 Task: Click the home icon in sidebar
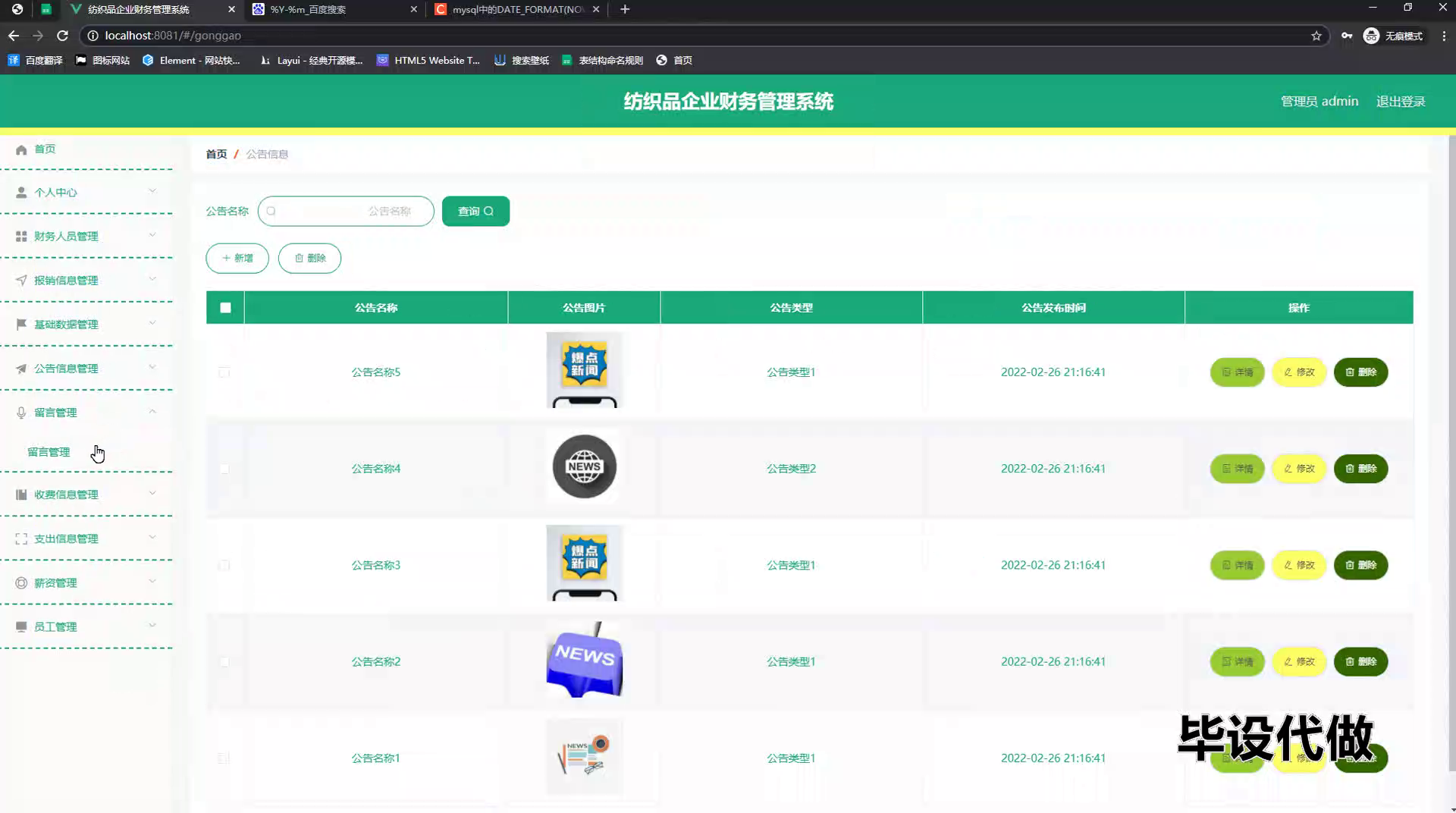21,149
